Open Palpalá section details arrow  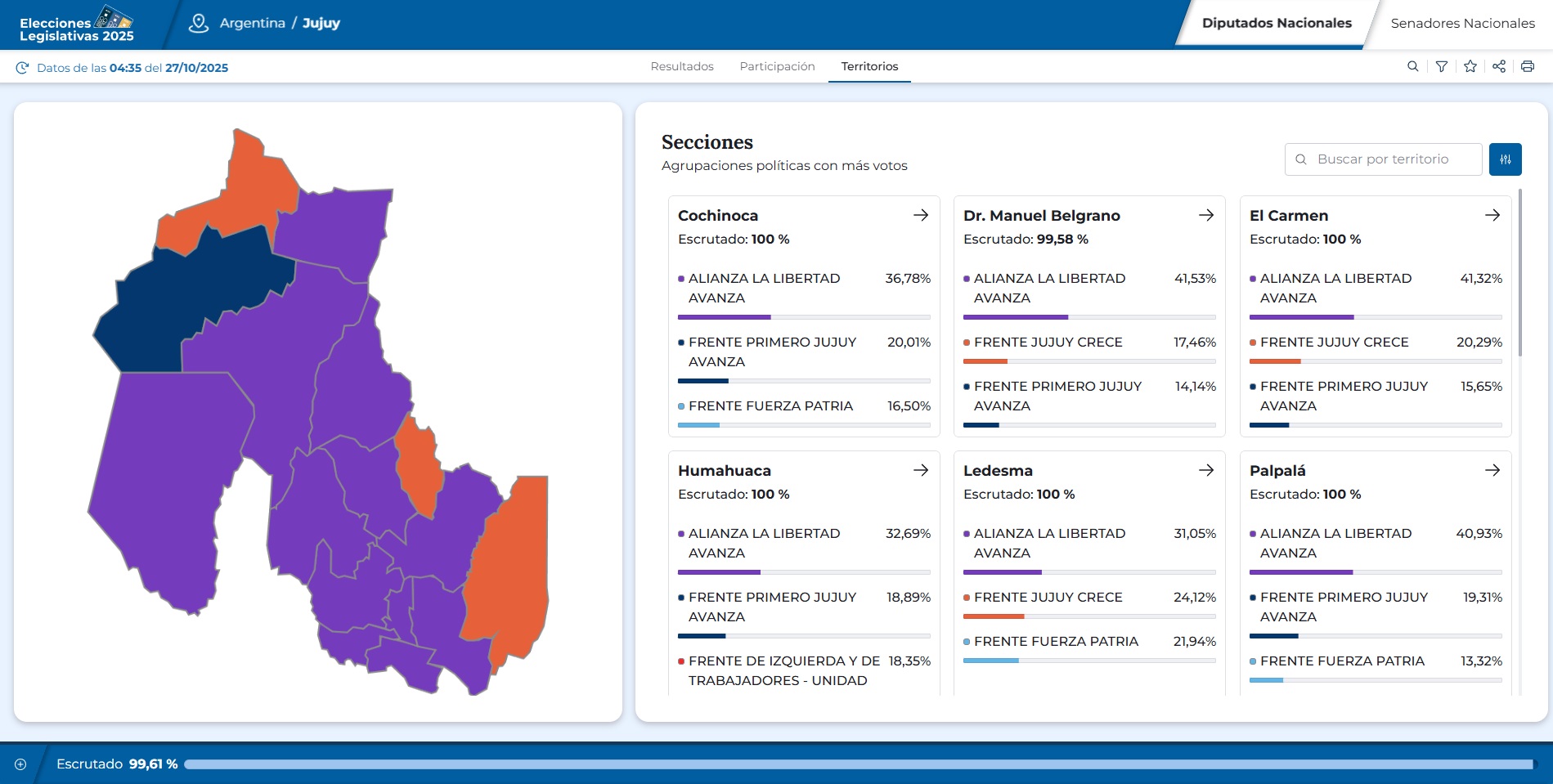click(x=1492, y=470)
